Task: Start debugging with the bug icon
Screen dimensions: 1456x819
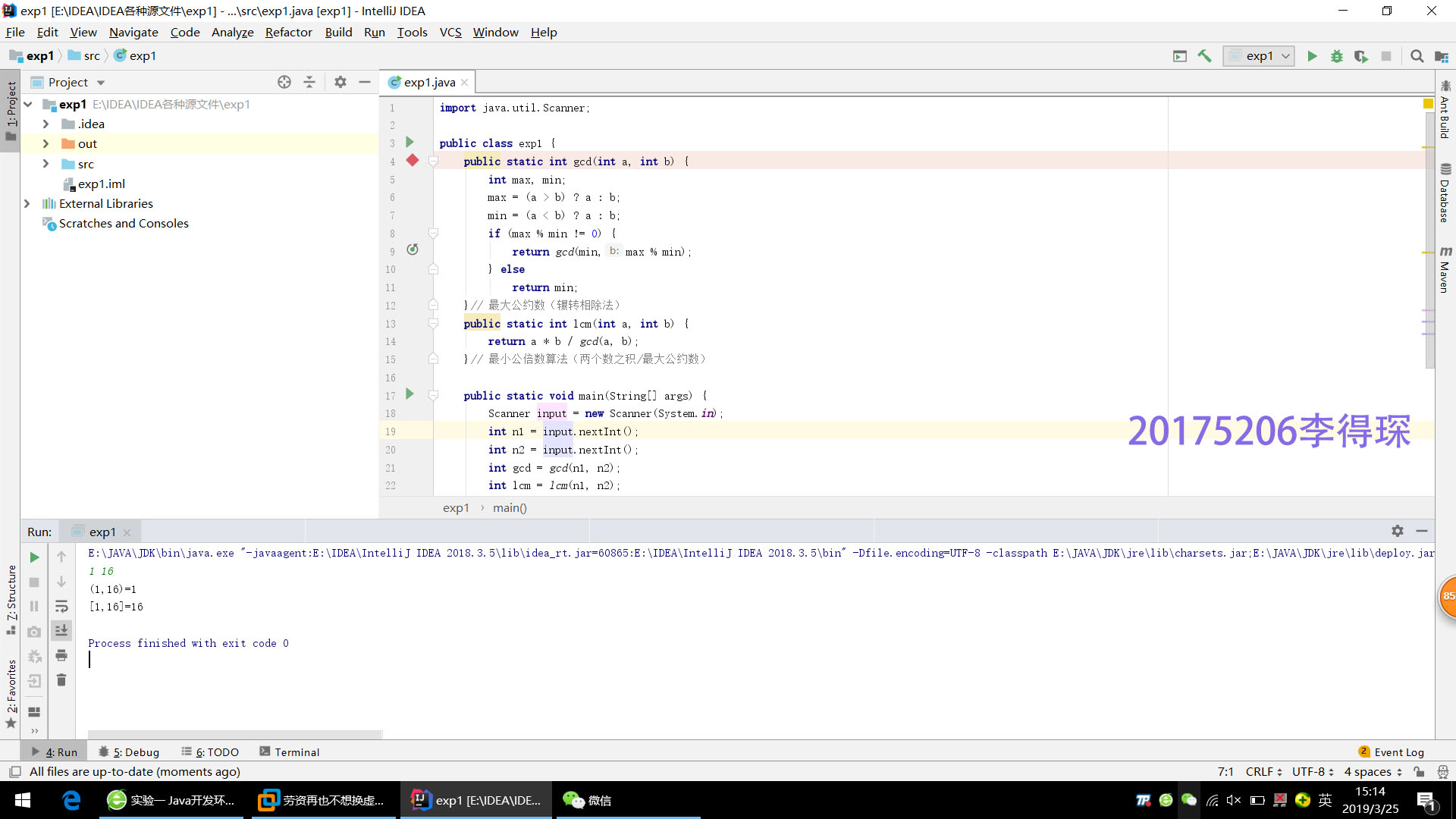Action: point(1337,56)
